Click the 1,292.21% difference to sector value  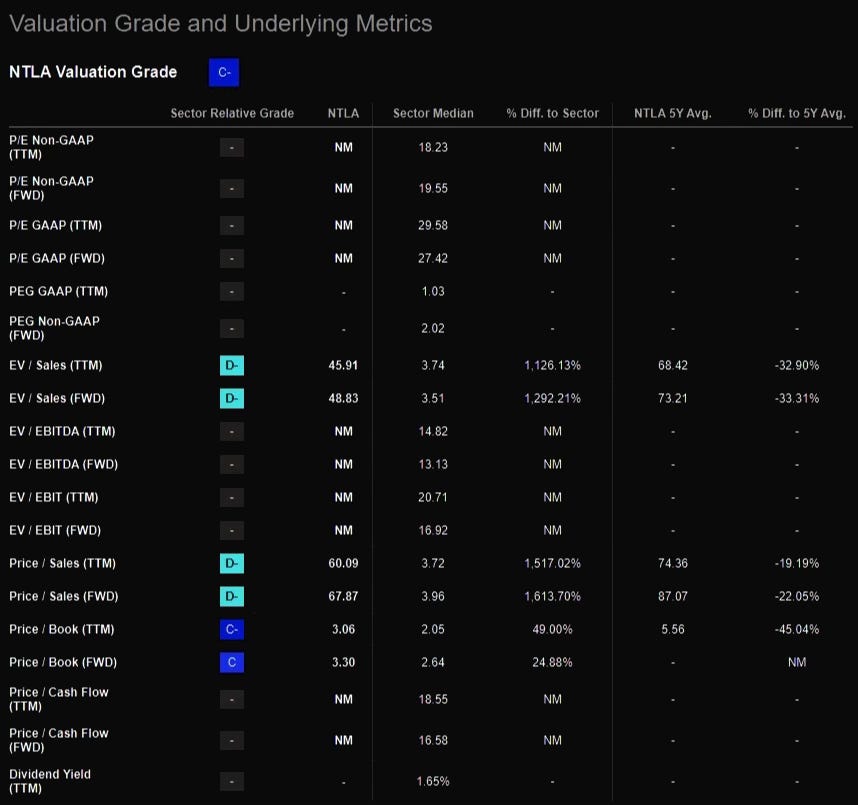pyautogui.click(x=553, y=398)
